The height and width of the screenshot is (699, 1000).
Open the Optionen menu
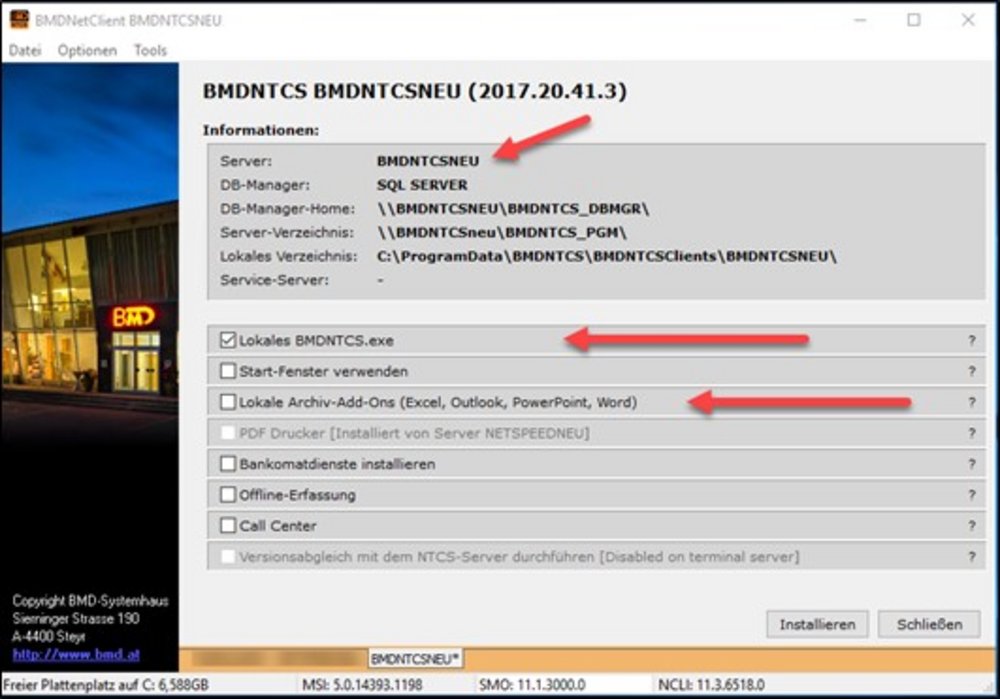click(87, 50)
